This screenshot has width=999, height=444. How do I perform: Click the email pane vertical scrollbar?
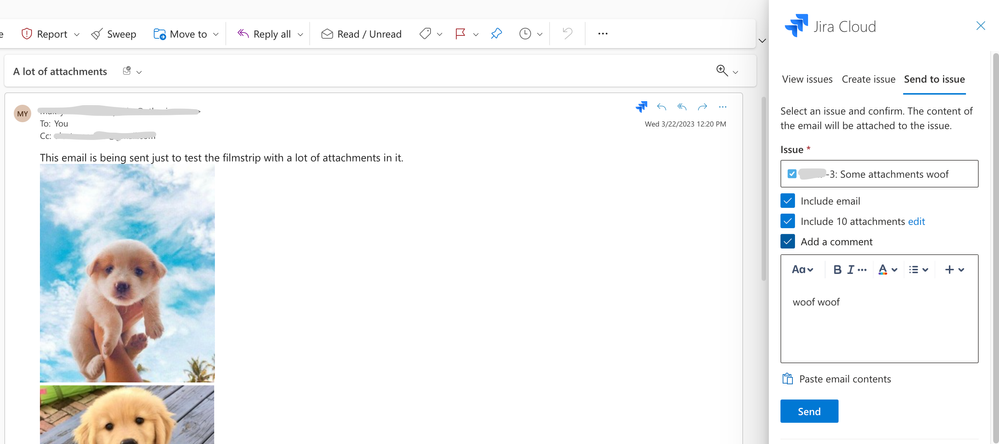coord(765,188)
